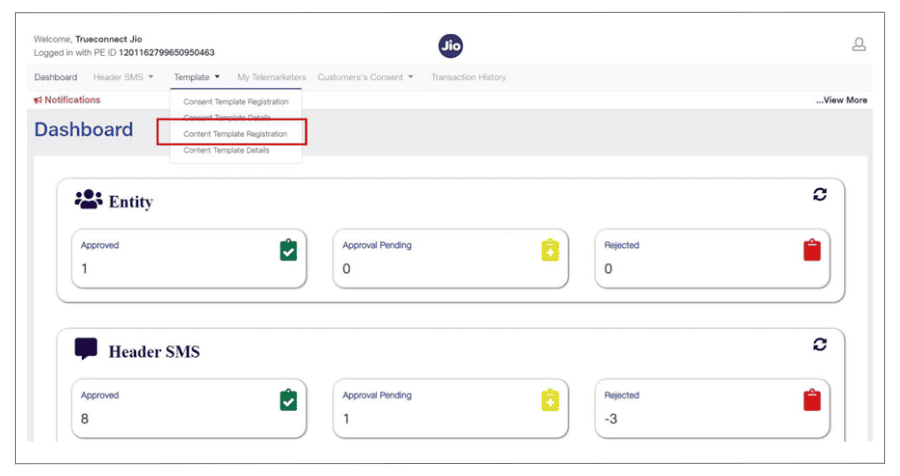Refresh the Entity section
This screenshot has height=476, width=900.
[x=820, y=195]
